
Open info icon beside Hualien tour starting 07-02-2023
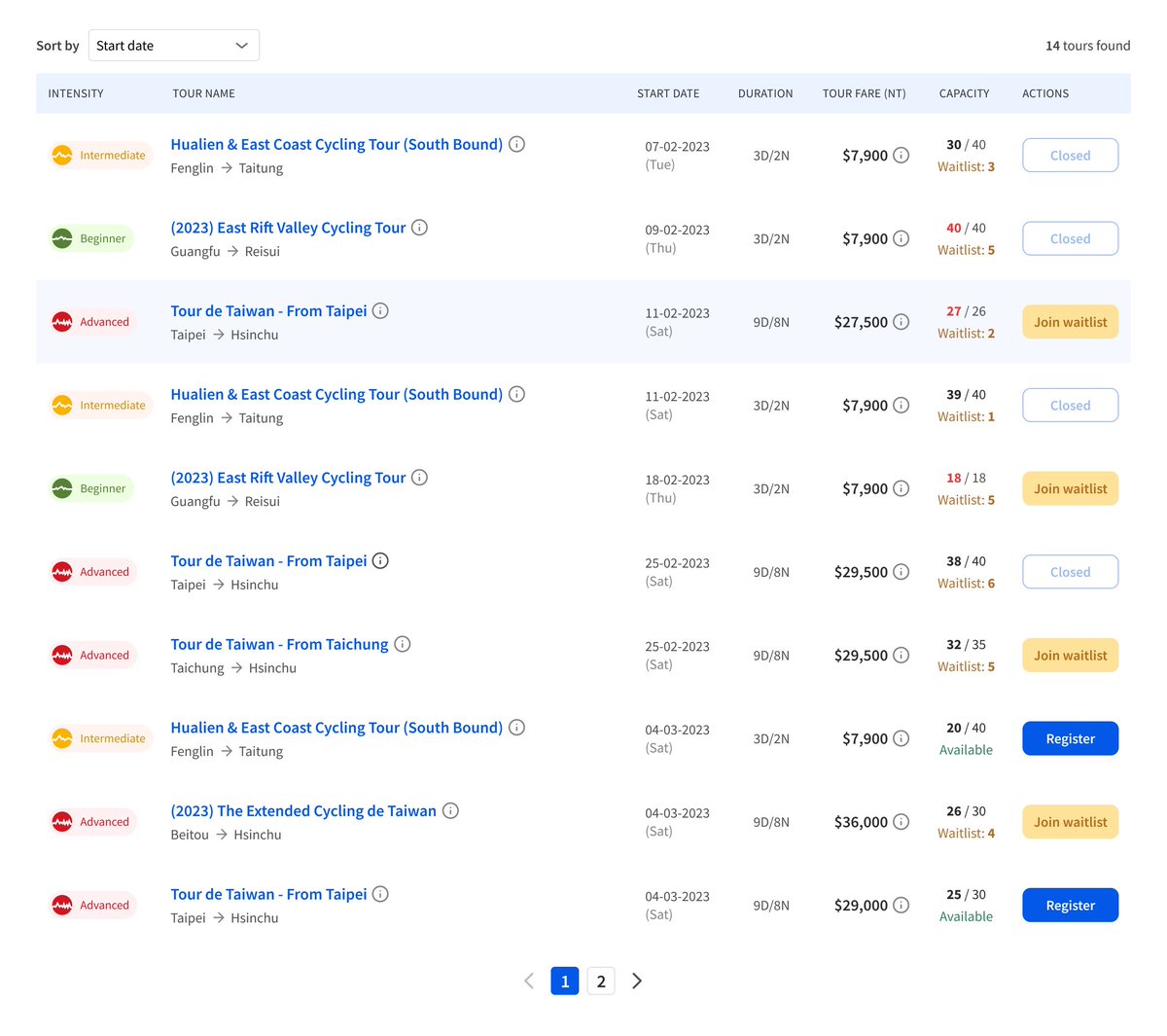point(517,144)
